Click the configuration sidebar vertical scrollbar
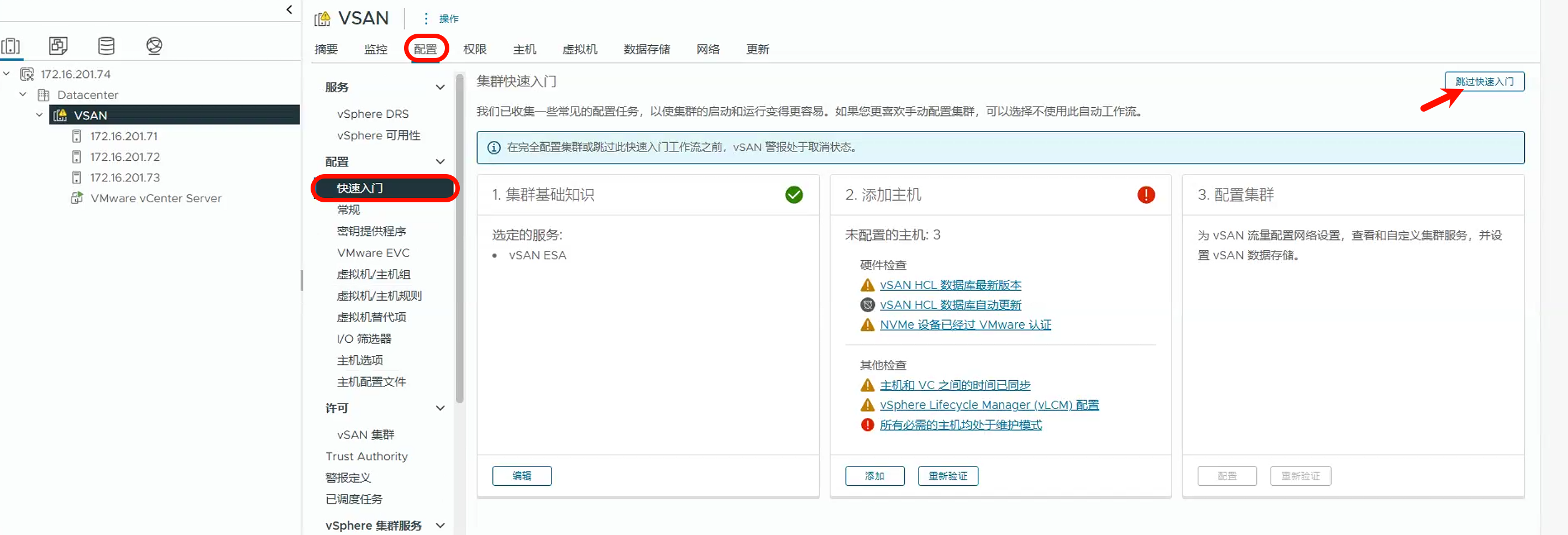Screen dimensions: 1568x535 point(459,239)
